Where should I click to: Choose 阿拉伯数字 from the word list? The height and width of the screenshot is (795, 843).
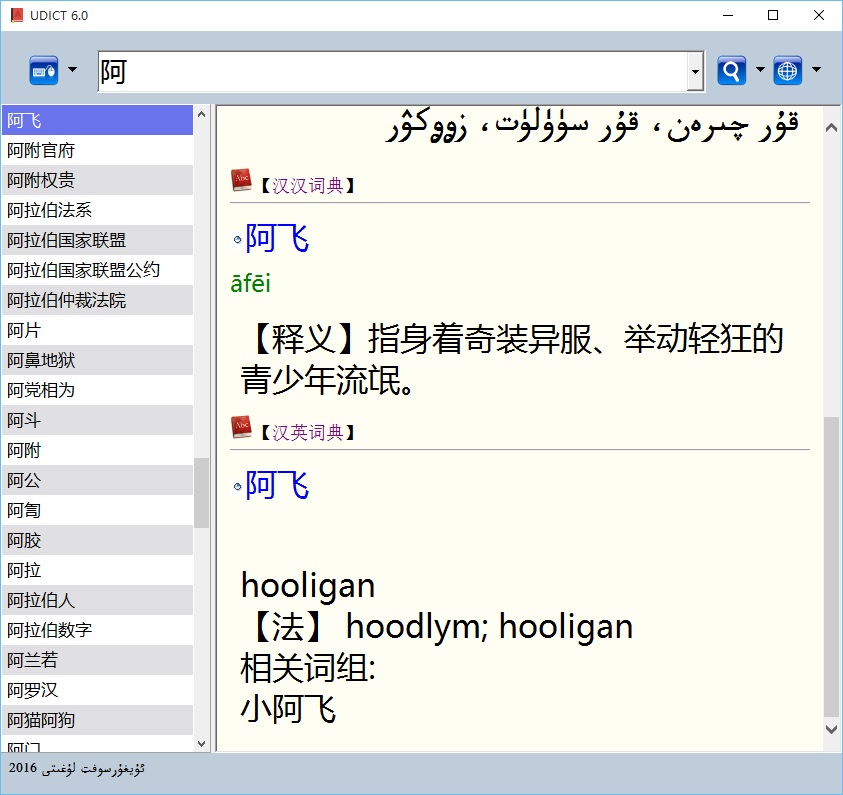click(x=50, y=630)
